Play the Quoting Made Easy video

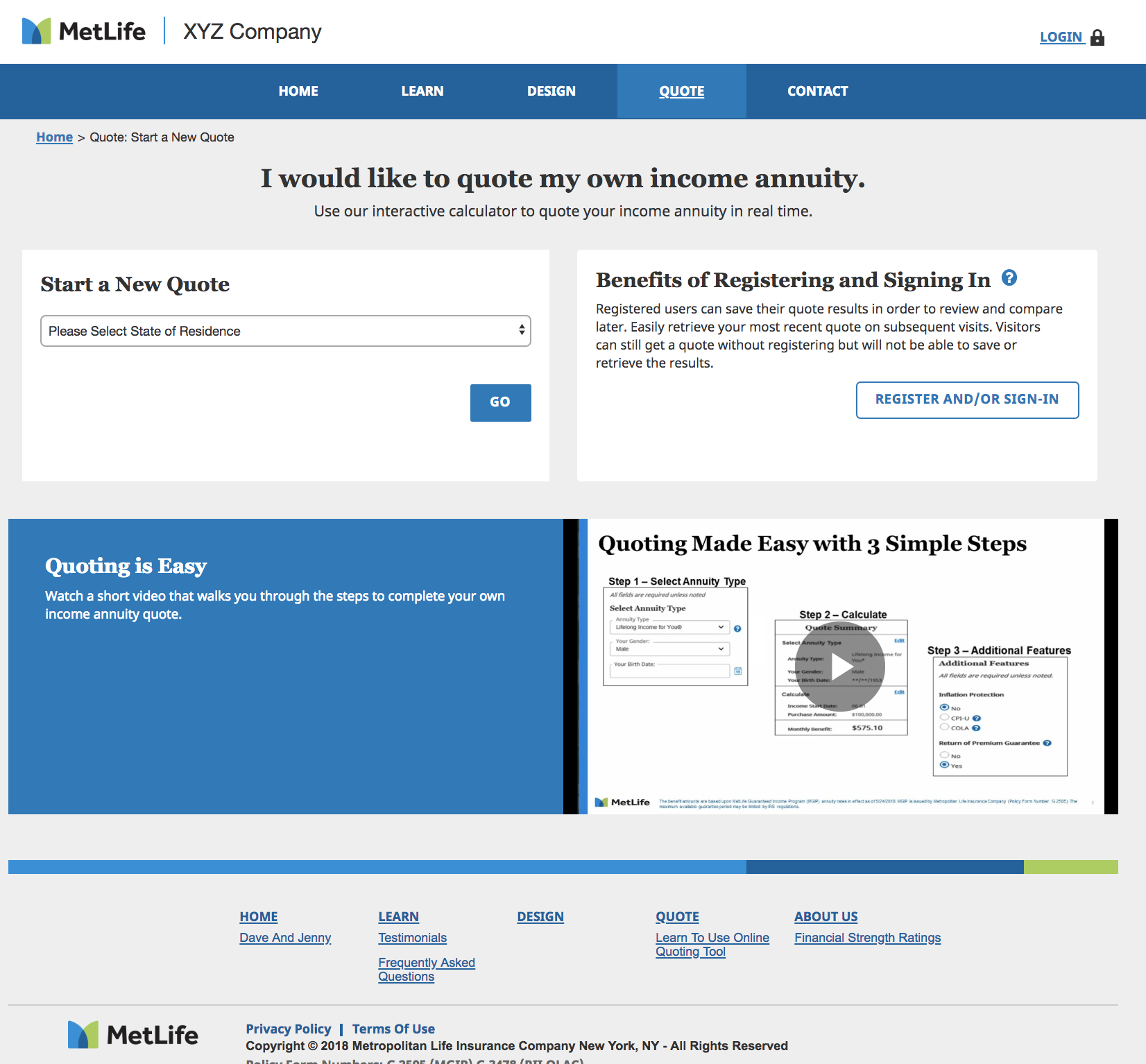(840, 667)
